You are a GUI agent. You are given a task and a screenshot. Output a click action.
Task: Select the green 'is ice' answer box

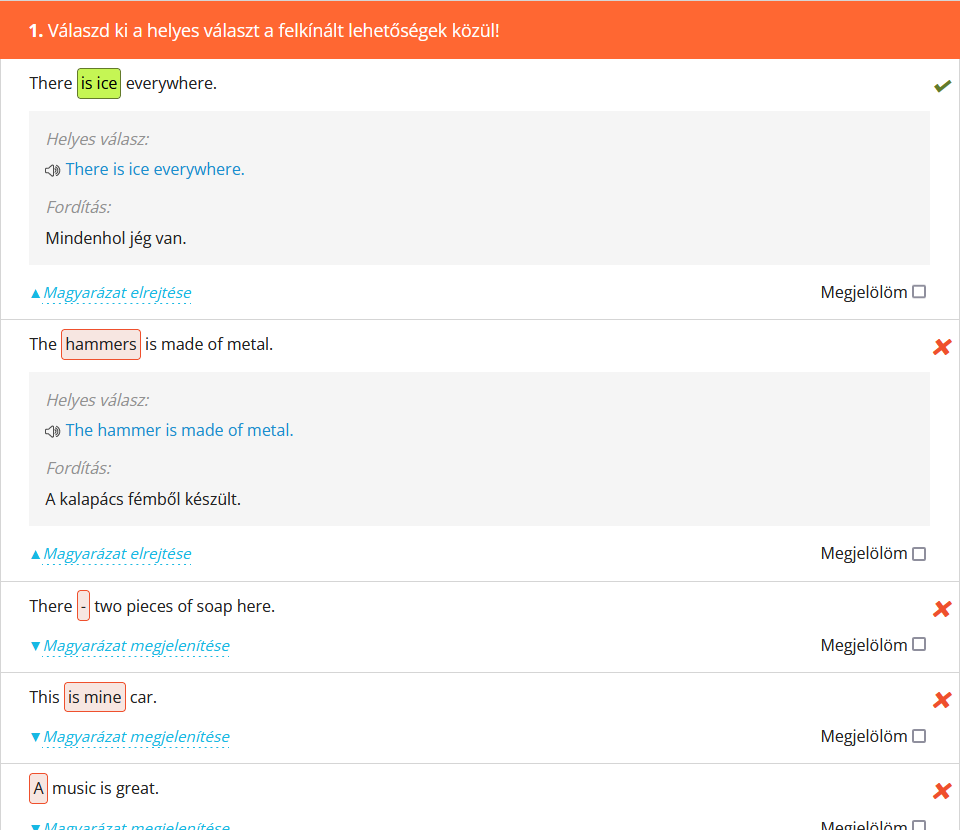point(99,84)
